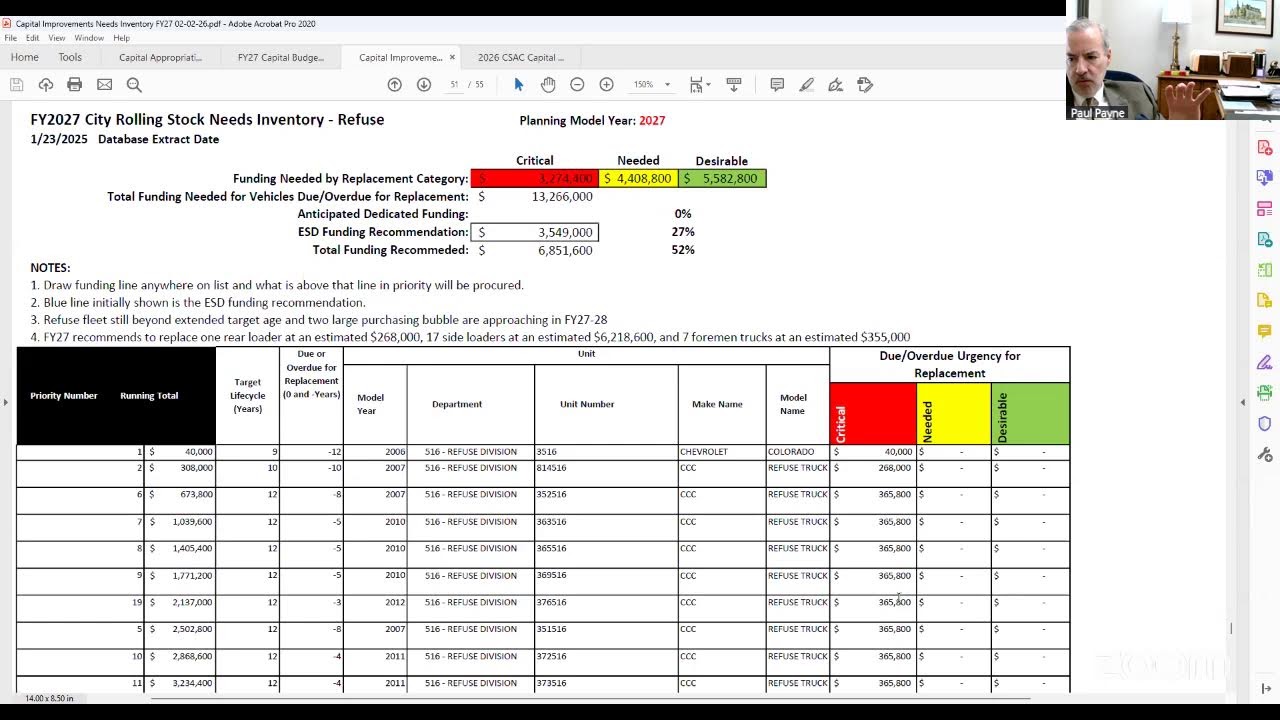Click the Total Funding Recommended 6,851,600 value
This screenshot has height=720, width=1280.
point(564,250)
